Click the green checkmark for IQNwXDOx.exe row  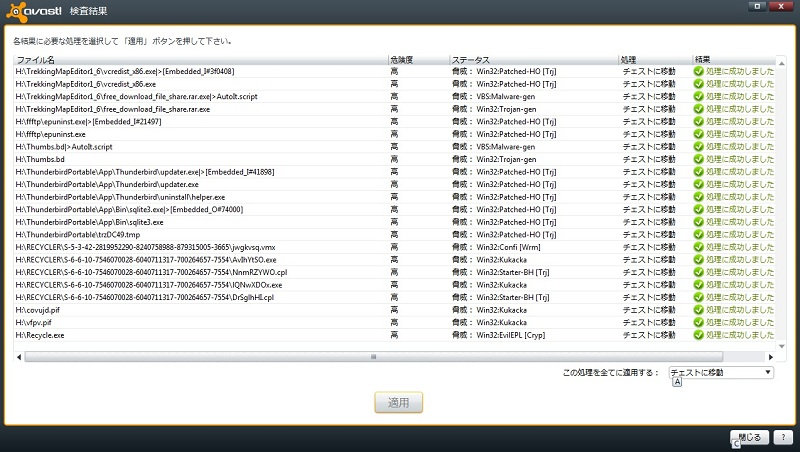[698, 285]
